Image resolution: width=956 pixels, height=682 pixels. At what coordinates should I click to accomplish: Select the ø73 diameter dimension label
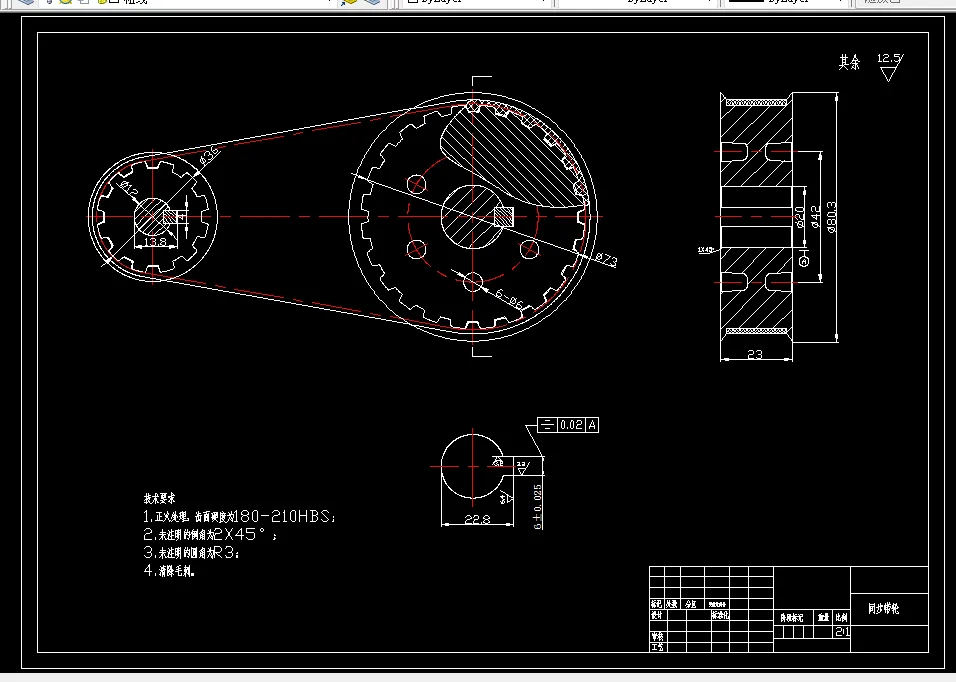606,260
